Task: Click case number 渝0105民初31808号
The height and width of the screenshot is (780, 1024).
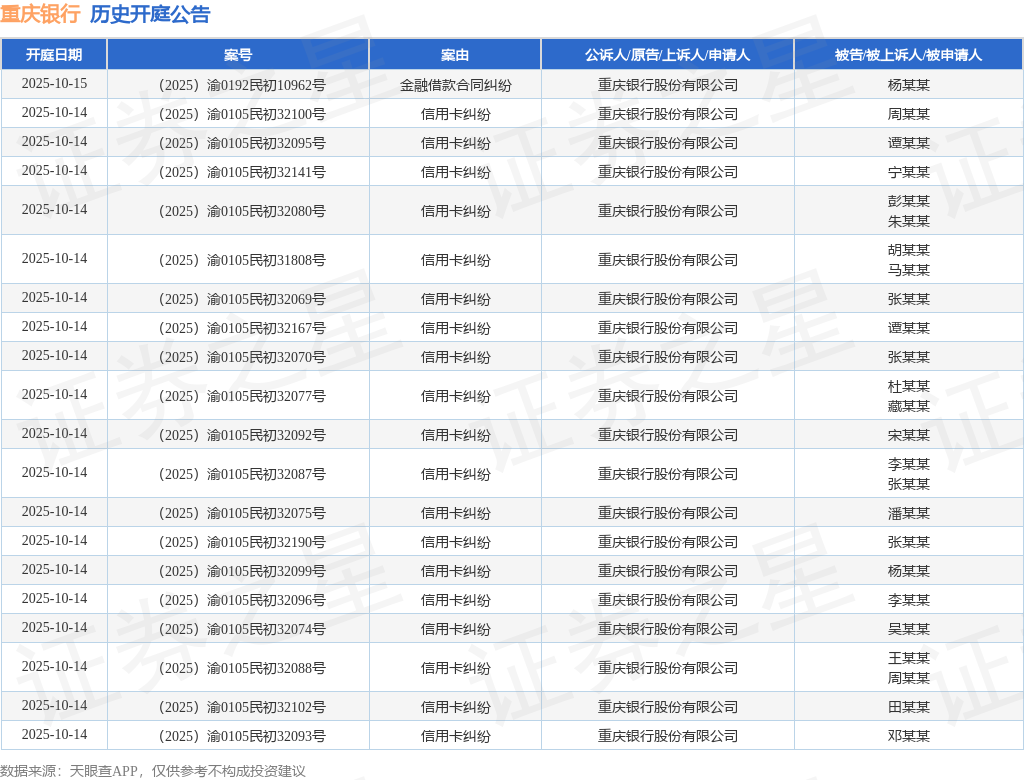Action: coord(266,260)
